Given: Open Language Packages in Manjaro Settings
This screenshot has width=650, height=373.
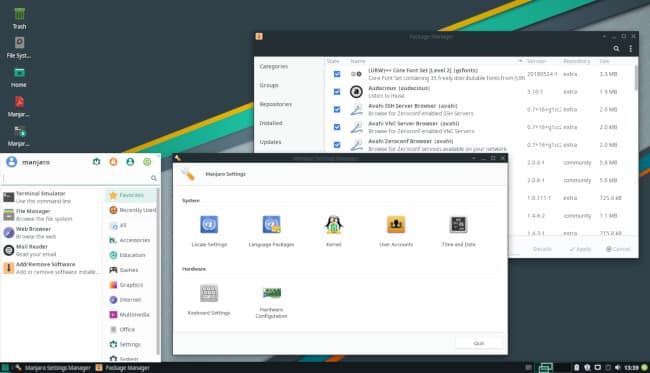Looking at the screenshot, I should pyautogui.click(x=271, y=231).
